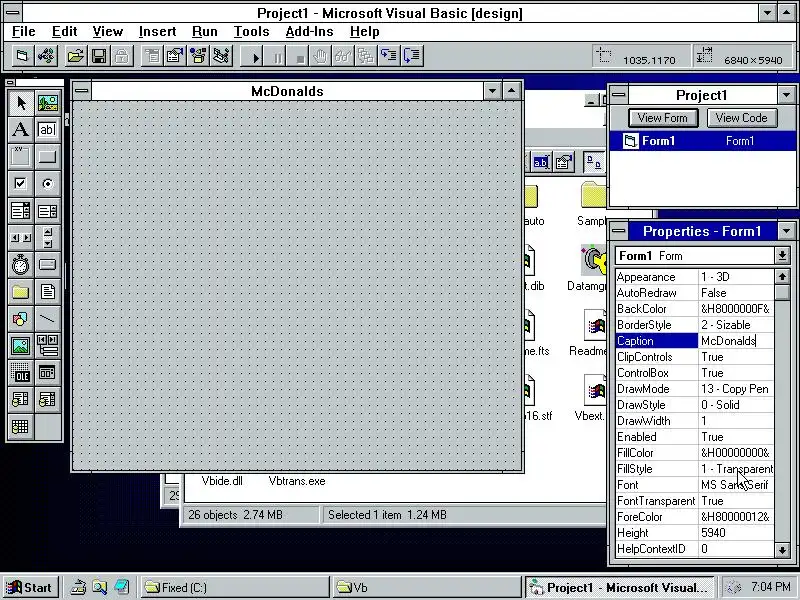
Task: Open a project with the folder icon
Action: [x=76, y=56]
